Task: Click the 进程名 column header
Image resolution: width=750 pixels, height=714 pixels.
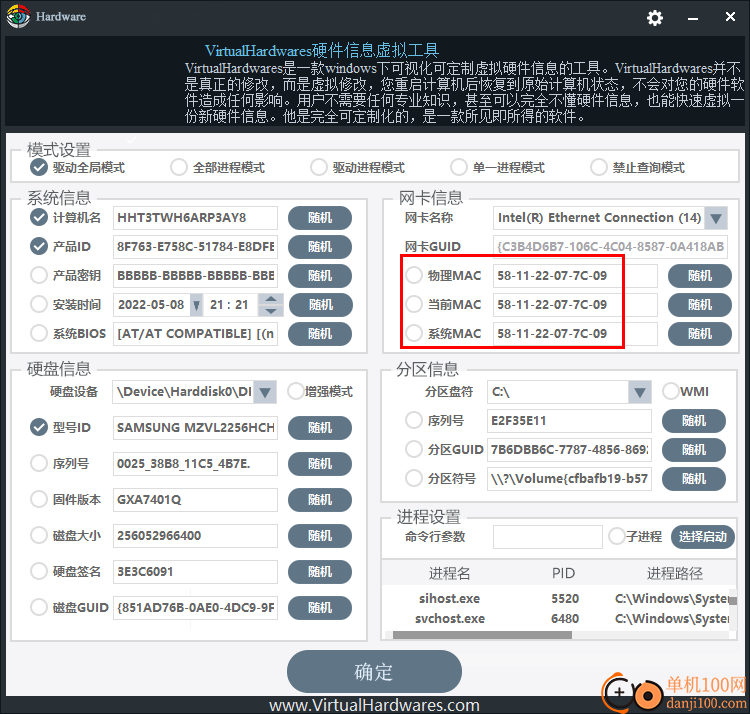Action: pos(449,573)
